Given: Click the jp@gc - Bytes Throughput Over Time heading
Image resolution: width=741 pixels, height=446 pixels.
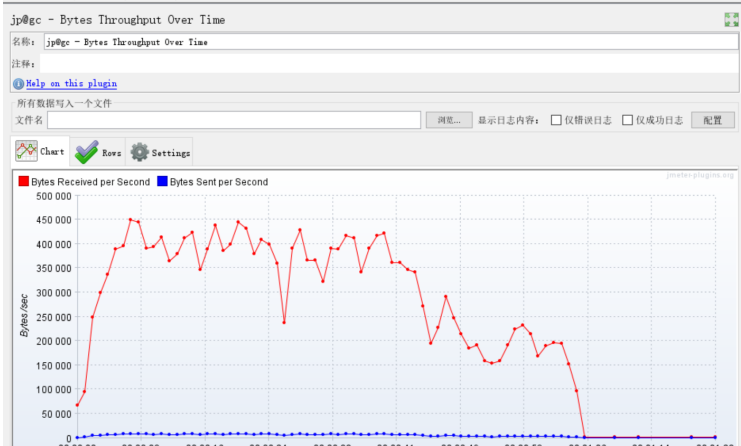Looking at the screenshot, I should click(x=118, y=20).
